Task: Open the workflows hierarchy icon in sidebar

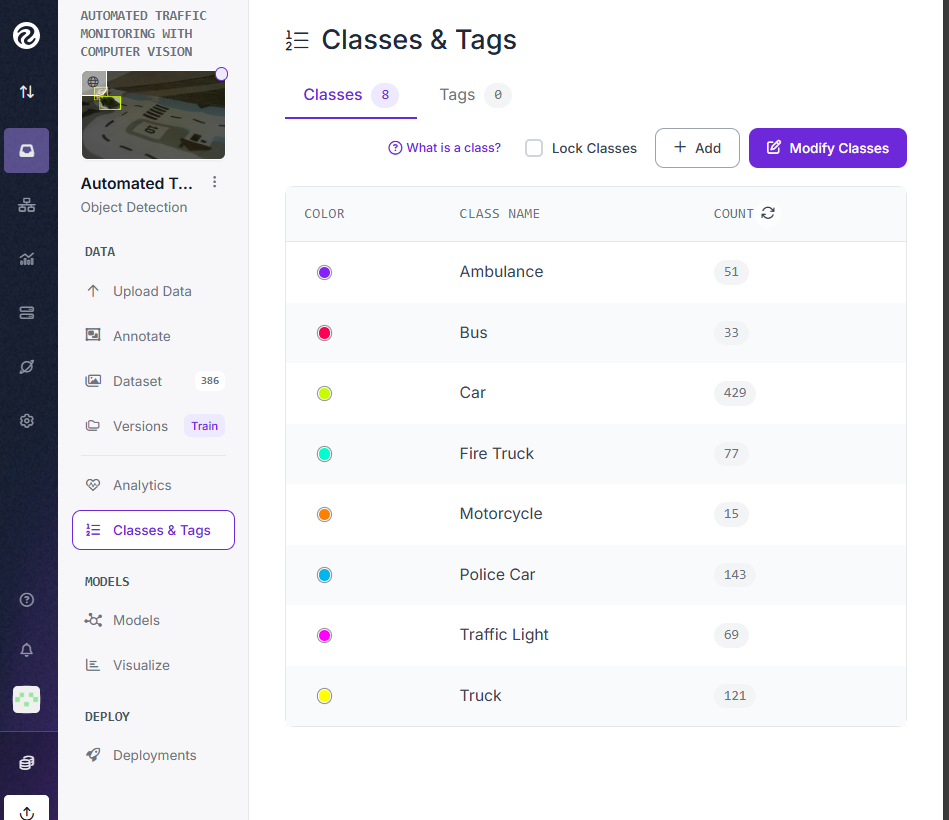Action: point(27,205)
